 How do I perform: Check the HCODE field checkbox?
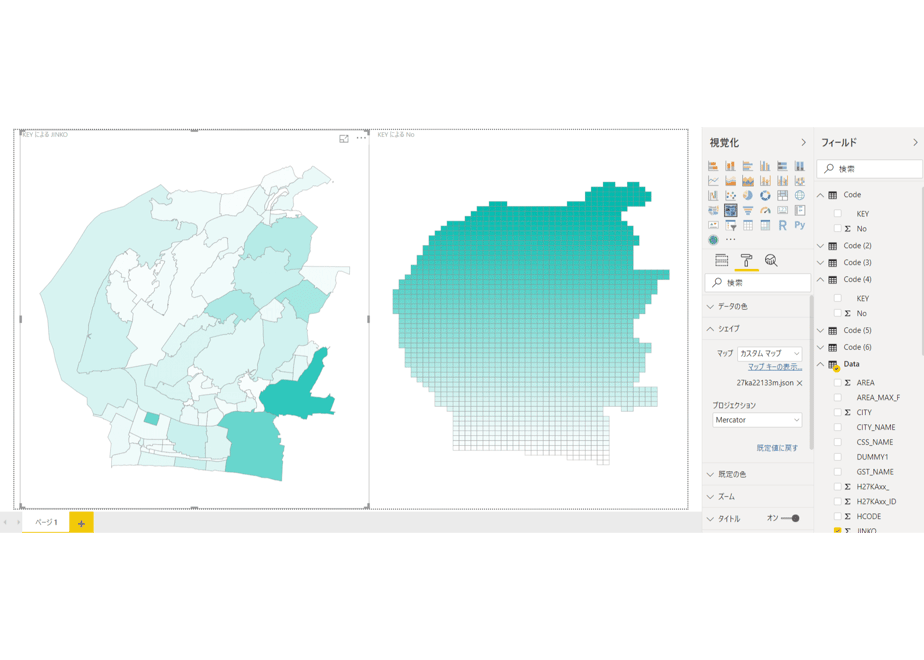[837, 516]
